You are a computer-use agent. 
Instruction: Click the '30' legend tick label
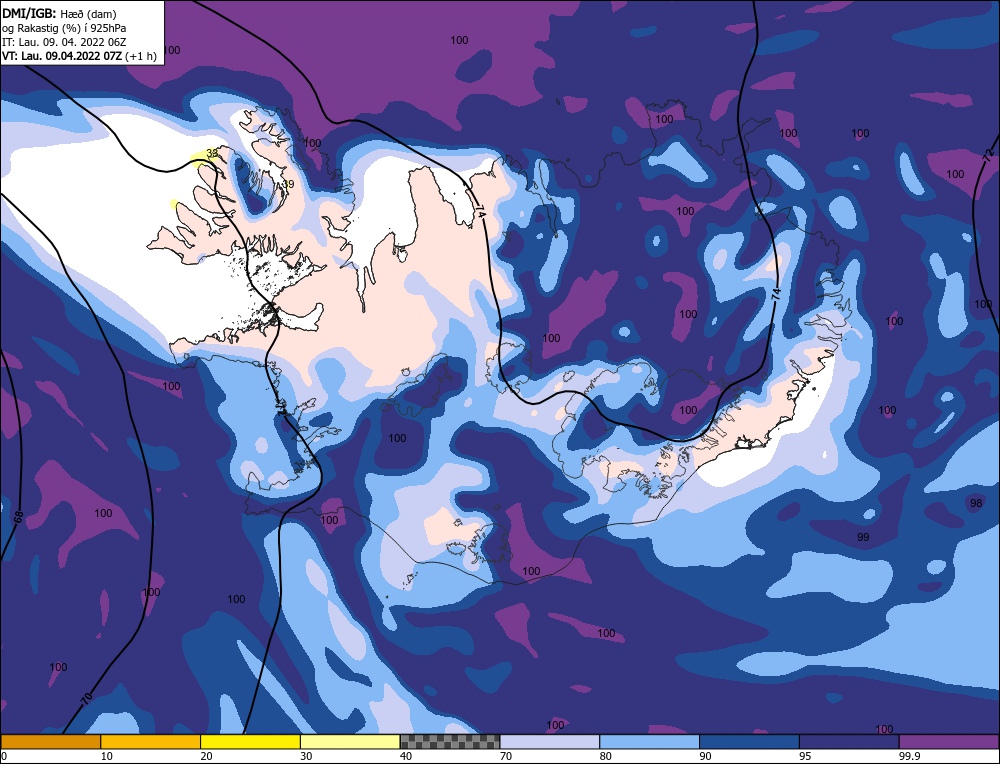pyautogui.click(x=306, y=756)
